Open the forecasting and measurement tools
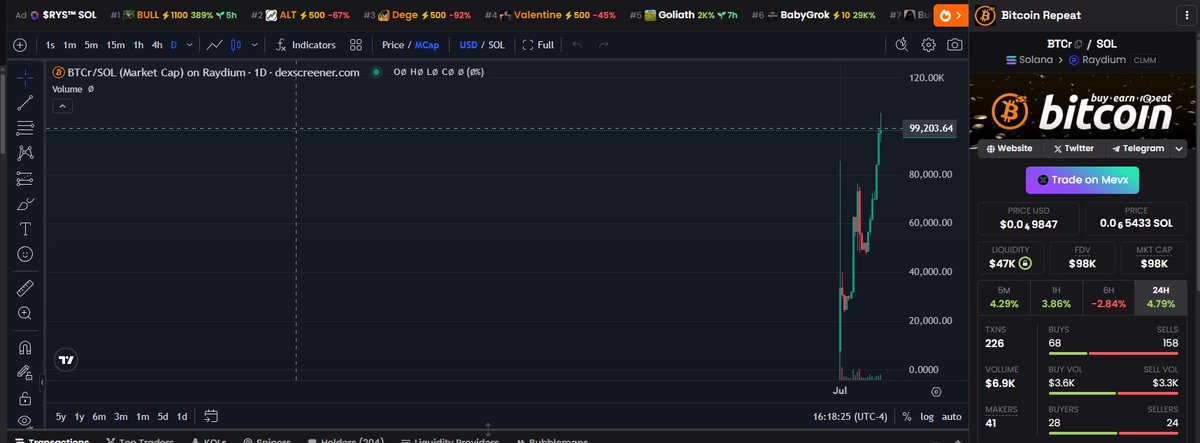The image size is (1200, 443). click(25, 178)
